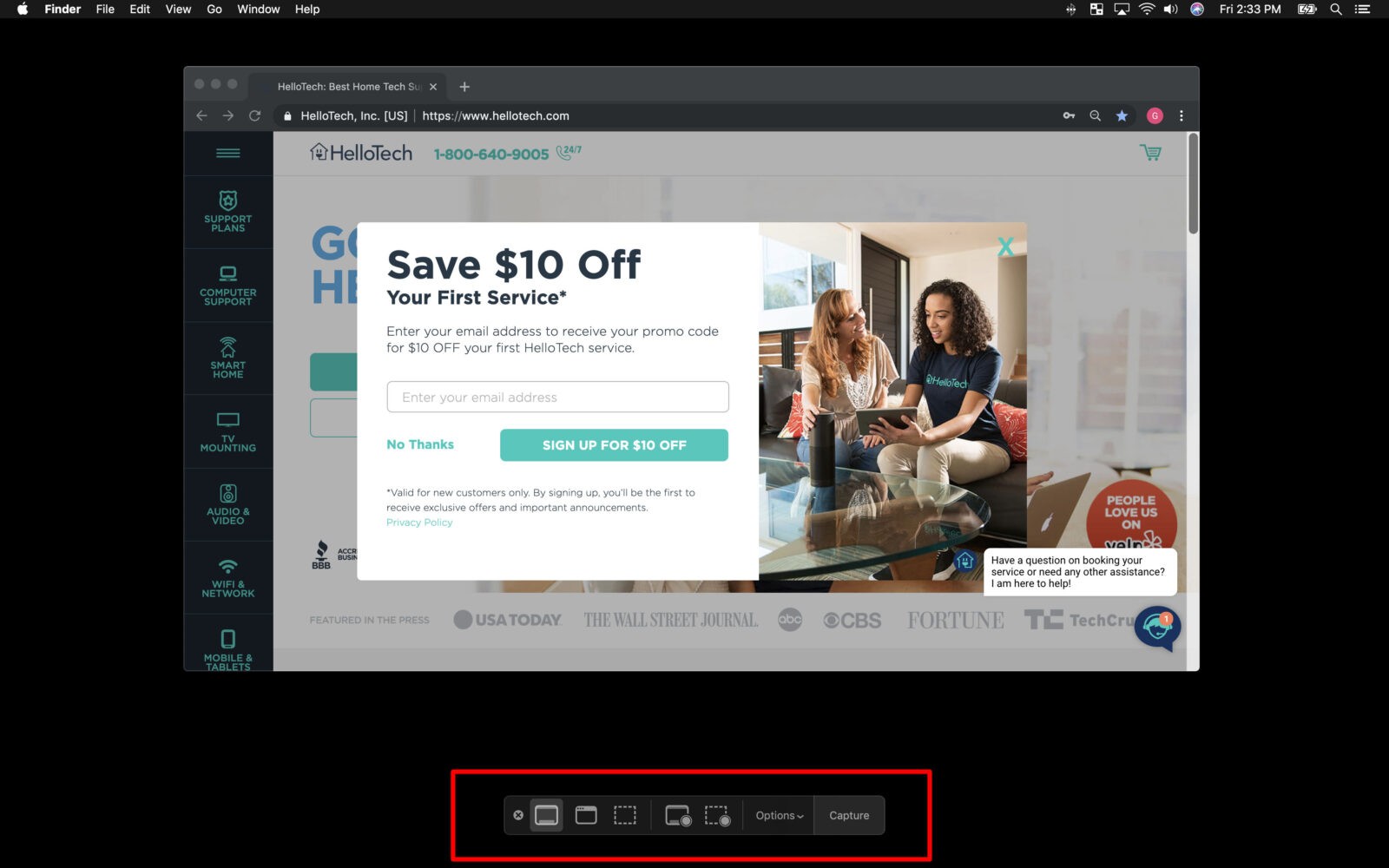Click the People Love Us On Yelp badge
This screenshot has width=1389, height=868.
[1131, 515]
